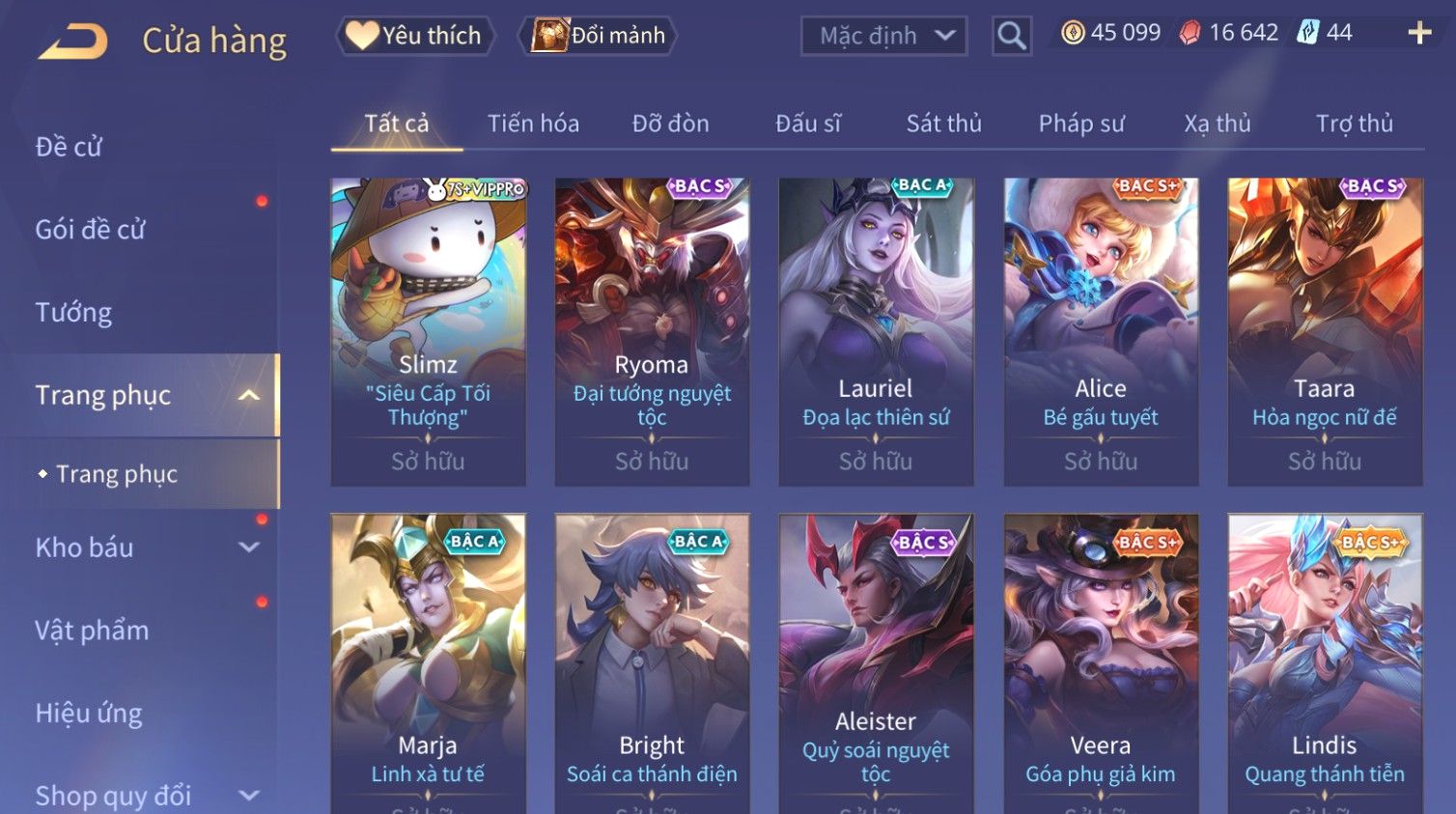
Task: Open the Tướng sidebar category
Action: (x=73, y=313)
